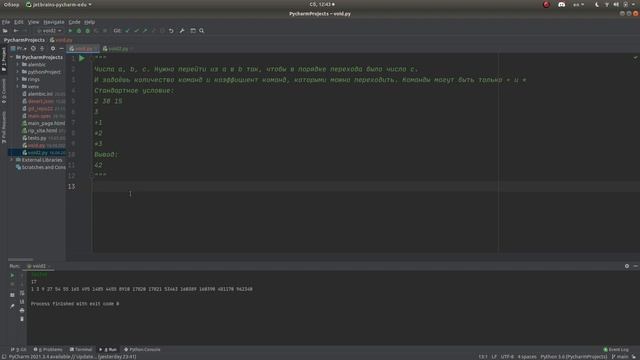The image size is (640, 360).
Task: Toggle the Commit tool window side tab
Action: pyautogui.click(x=4, y=91)
